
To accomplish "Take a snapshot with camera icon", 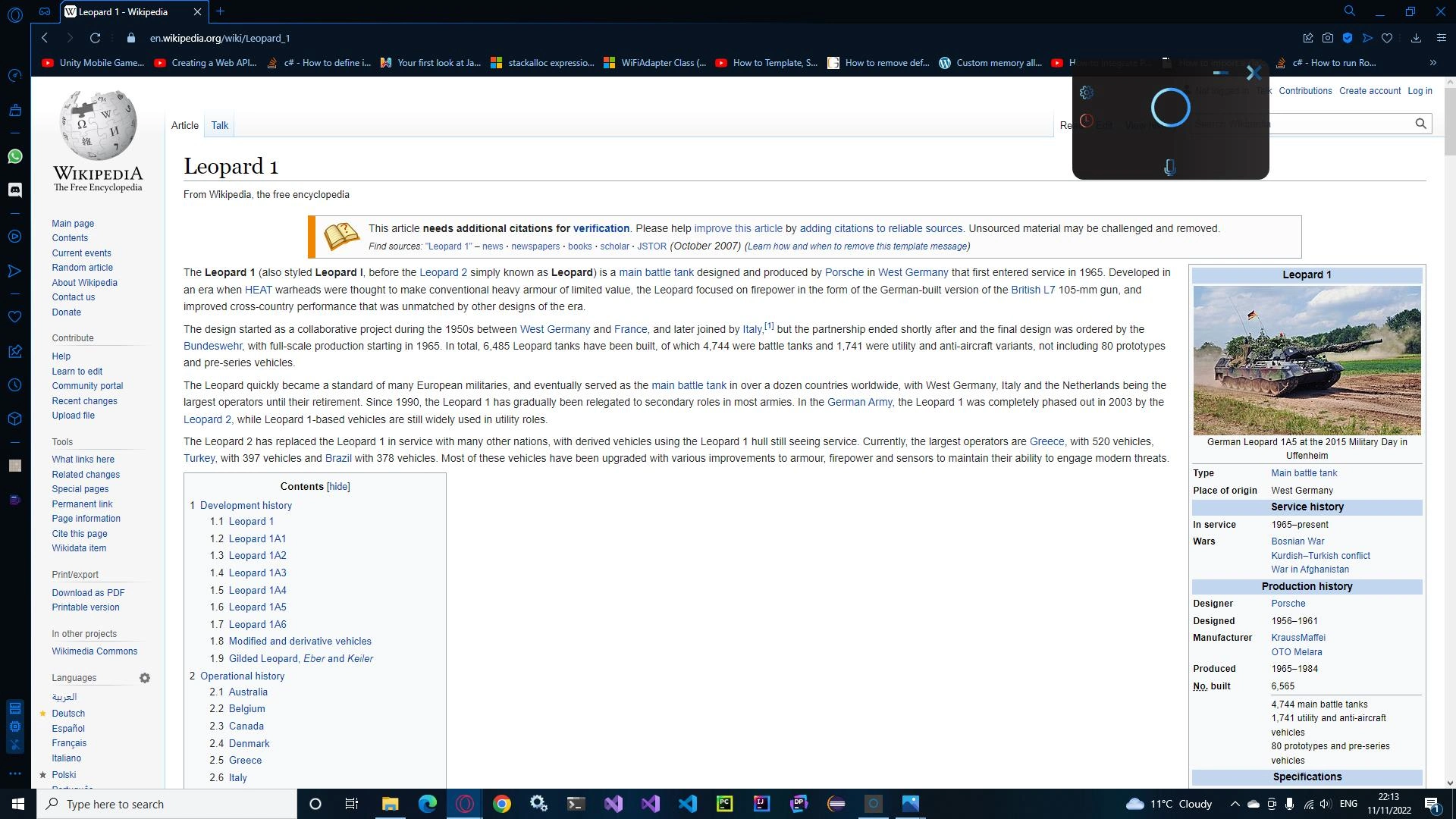I will 1328,38.
